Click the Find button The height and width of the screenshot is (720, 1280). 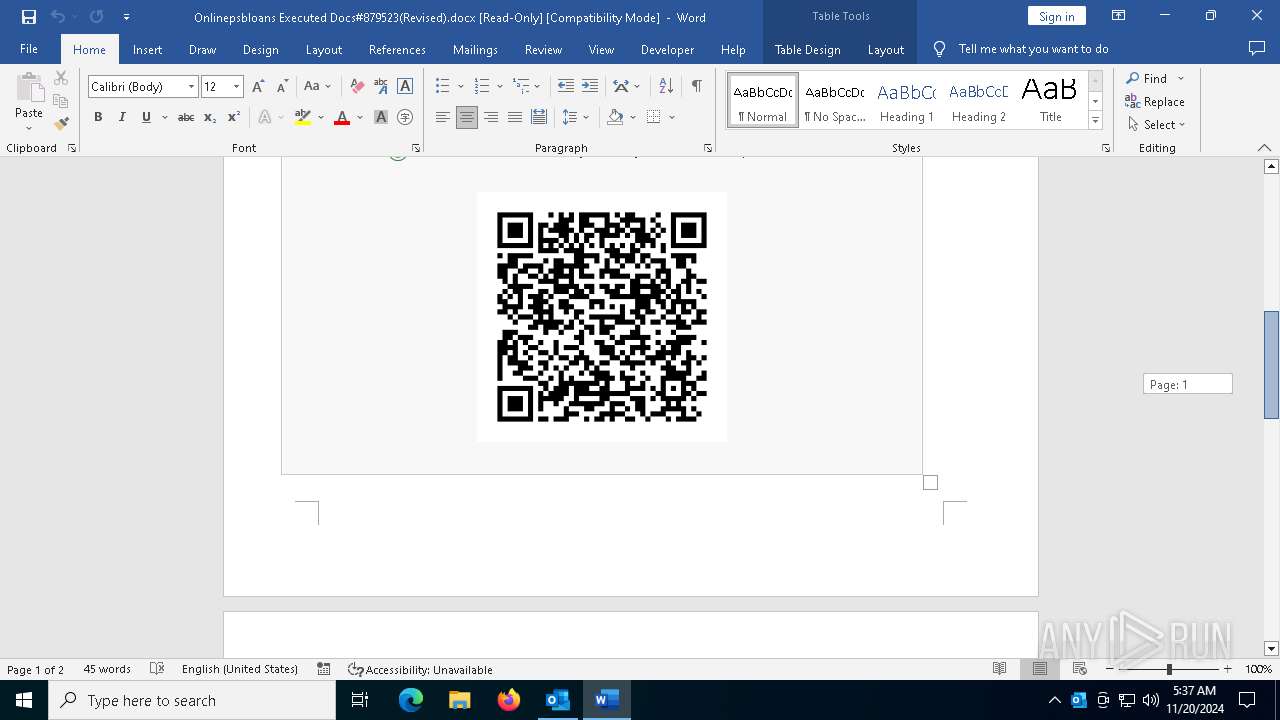pos(1146,78)
